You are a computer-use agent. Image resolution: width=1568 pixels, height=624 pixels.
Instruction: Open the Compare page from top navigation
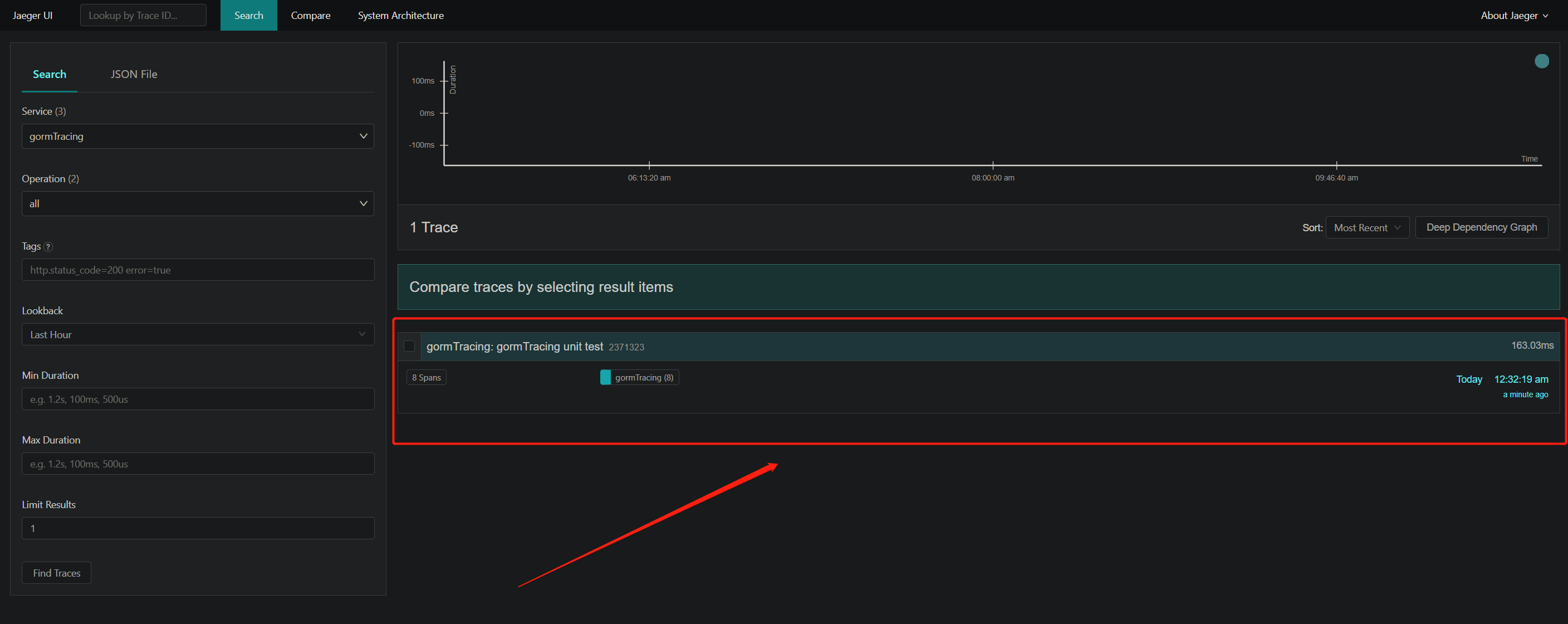click(311, 15)
